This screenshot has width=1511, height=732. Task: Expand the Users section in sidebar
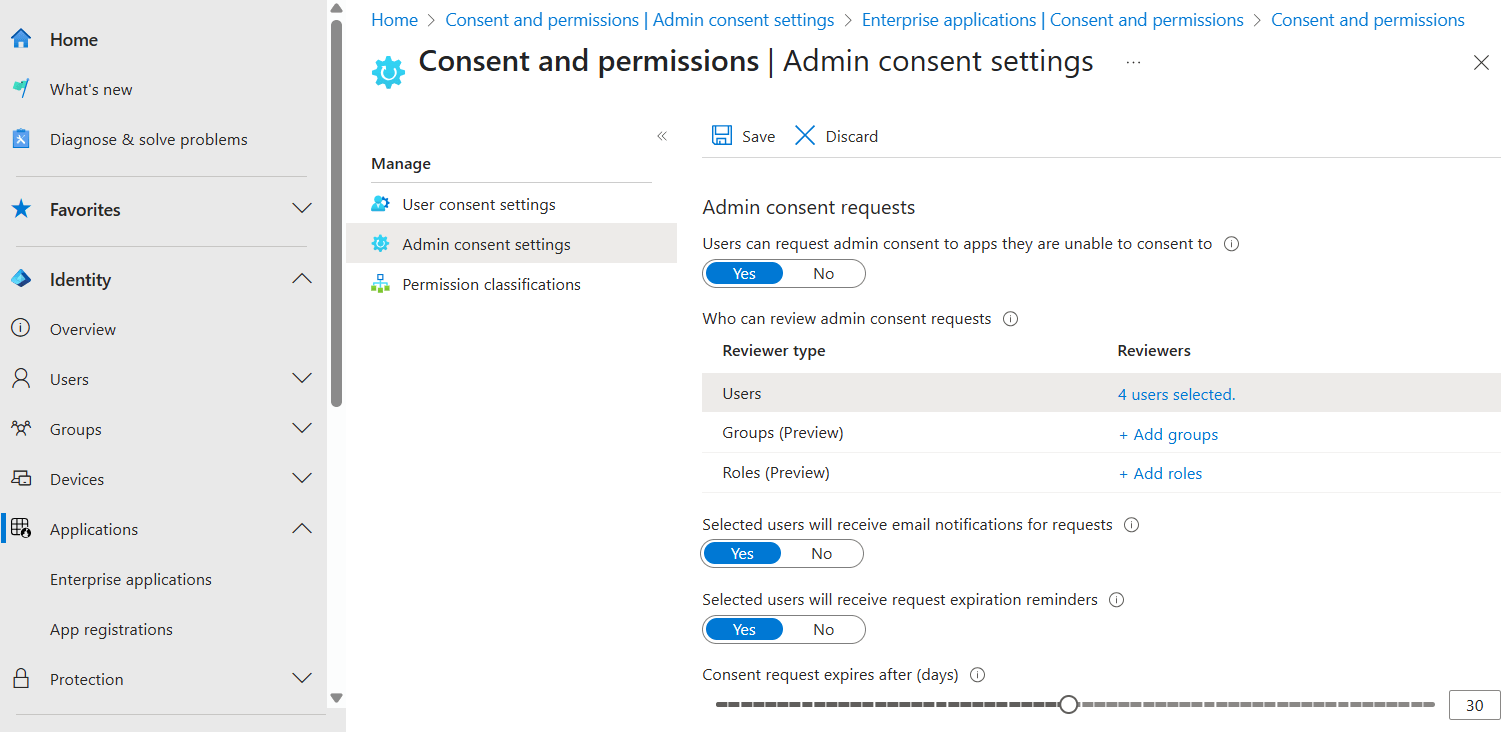coord(302,378)
